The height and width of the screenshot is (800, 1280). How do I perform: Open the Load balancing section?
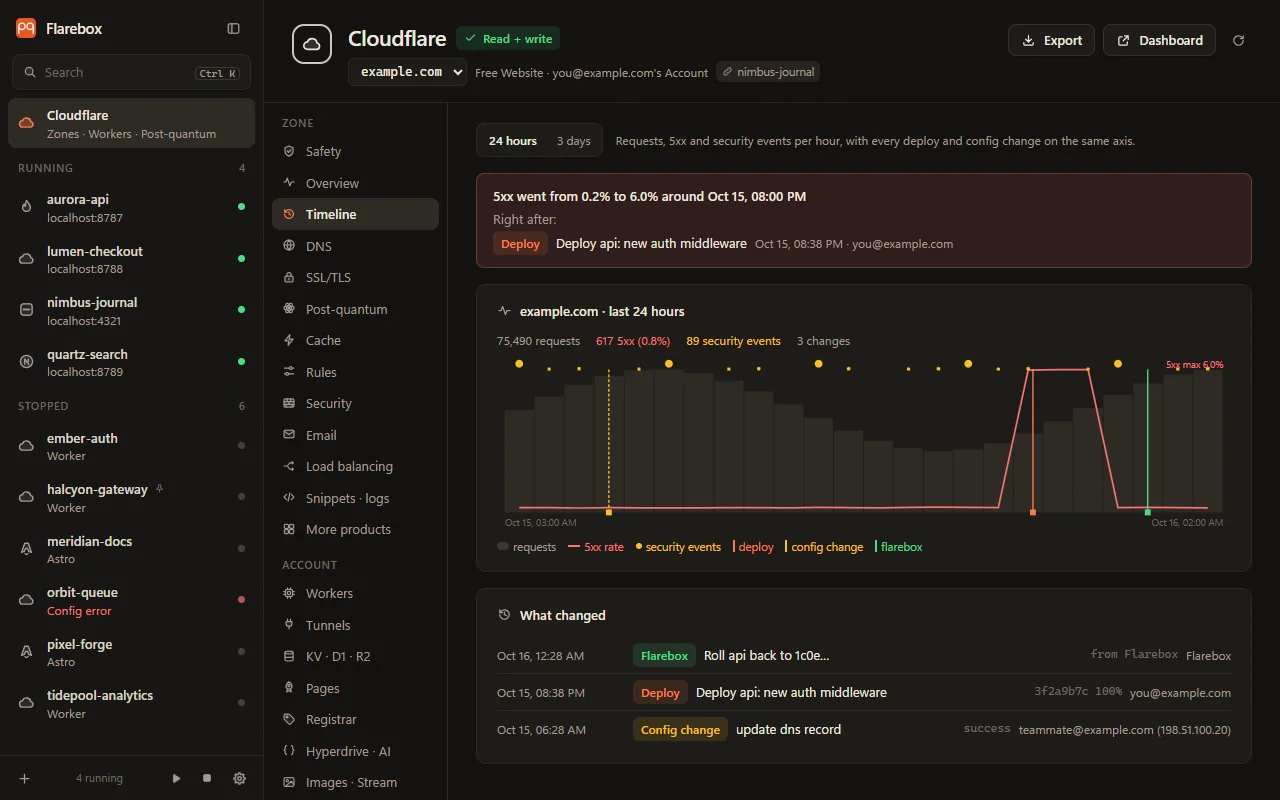tap(355, 466)
